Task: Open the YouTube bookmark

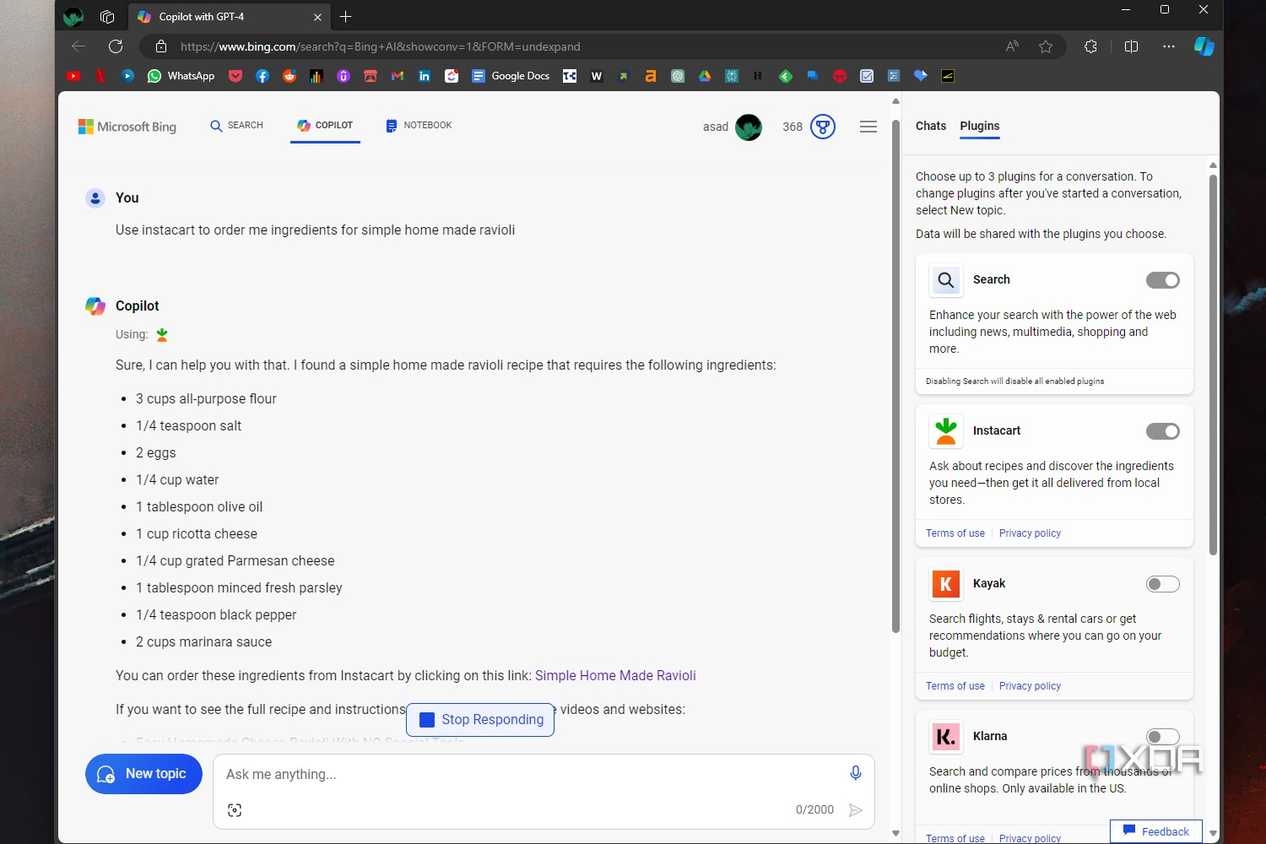Action: 73,75
